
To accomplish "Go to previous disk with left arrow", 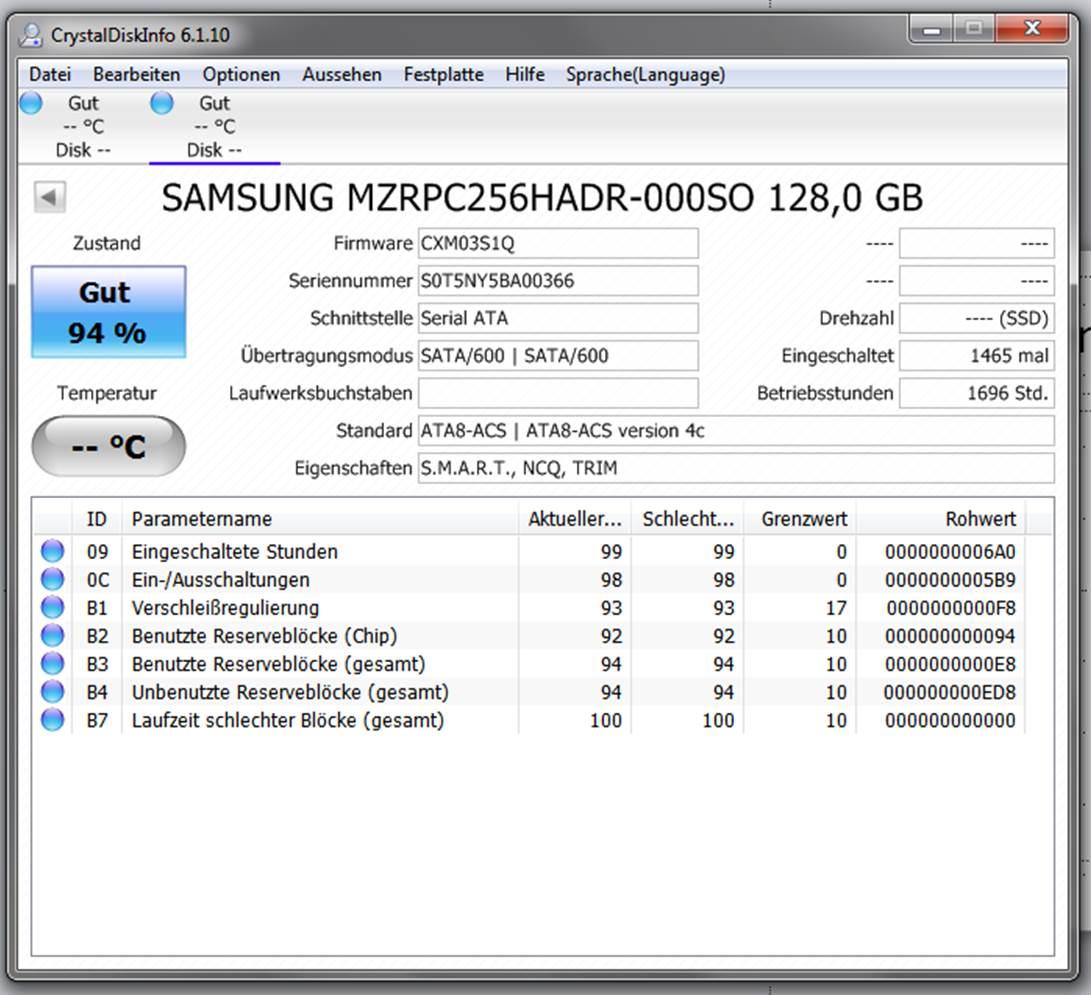I will tap(49, 197).
